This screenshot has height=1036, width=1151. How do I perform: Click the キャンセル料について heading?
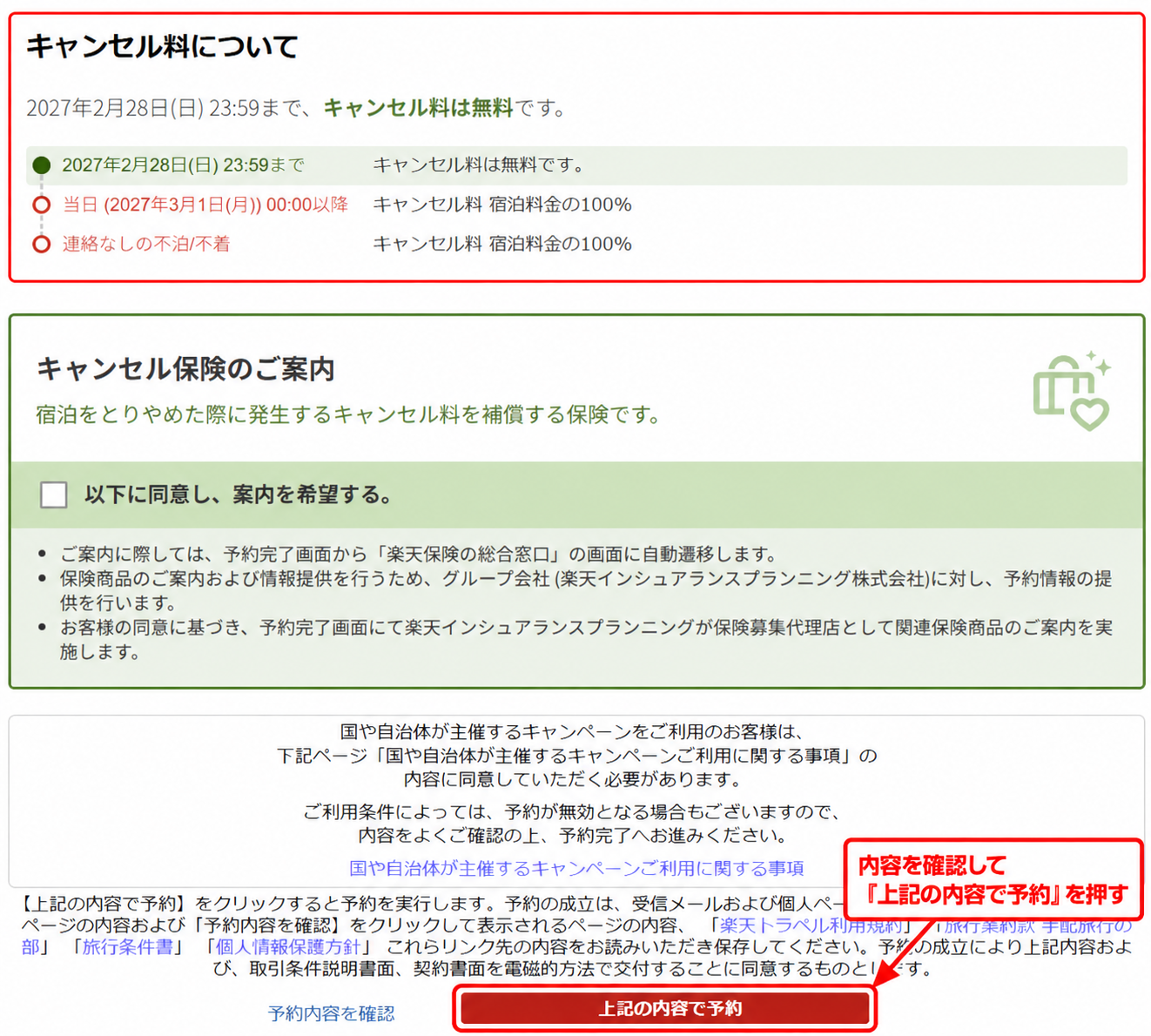click(x=162, y=46)
